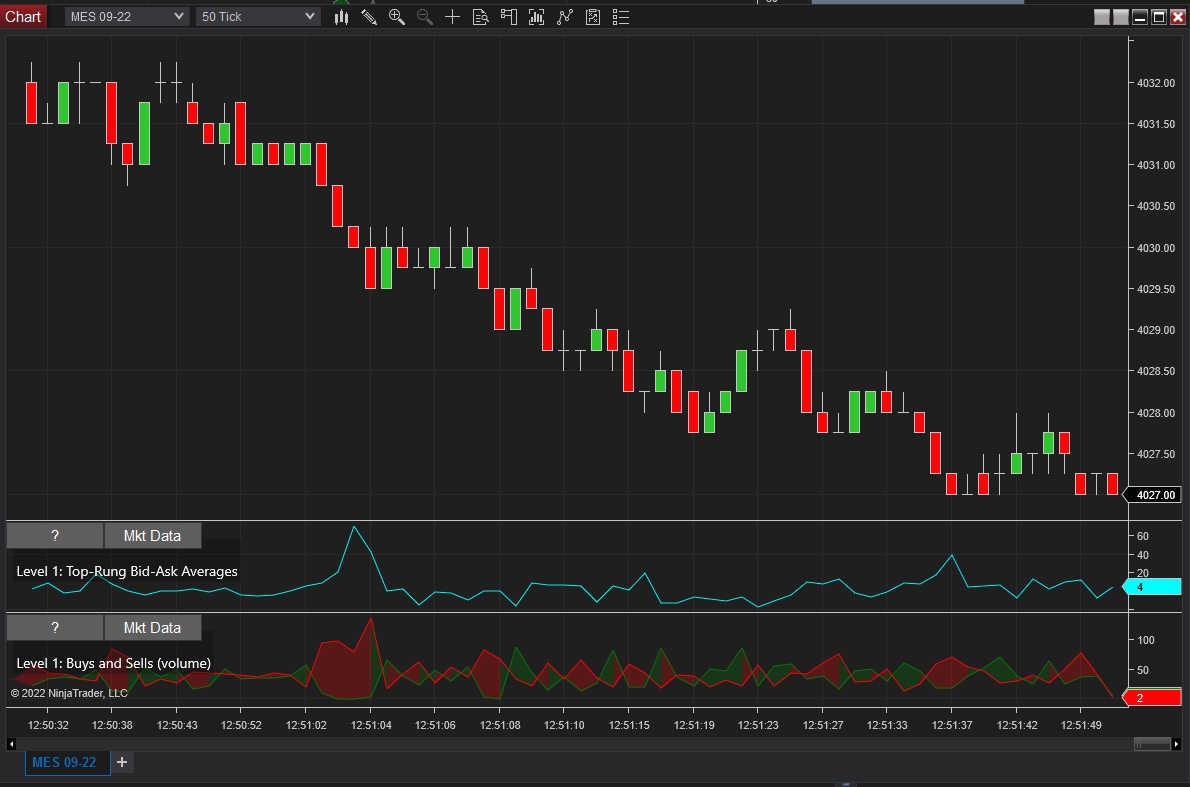
Task: Click the 12:51:02 time axis label
Action: (306, 725)
